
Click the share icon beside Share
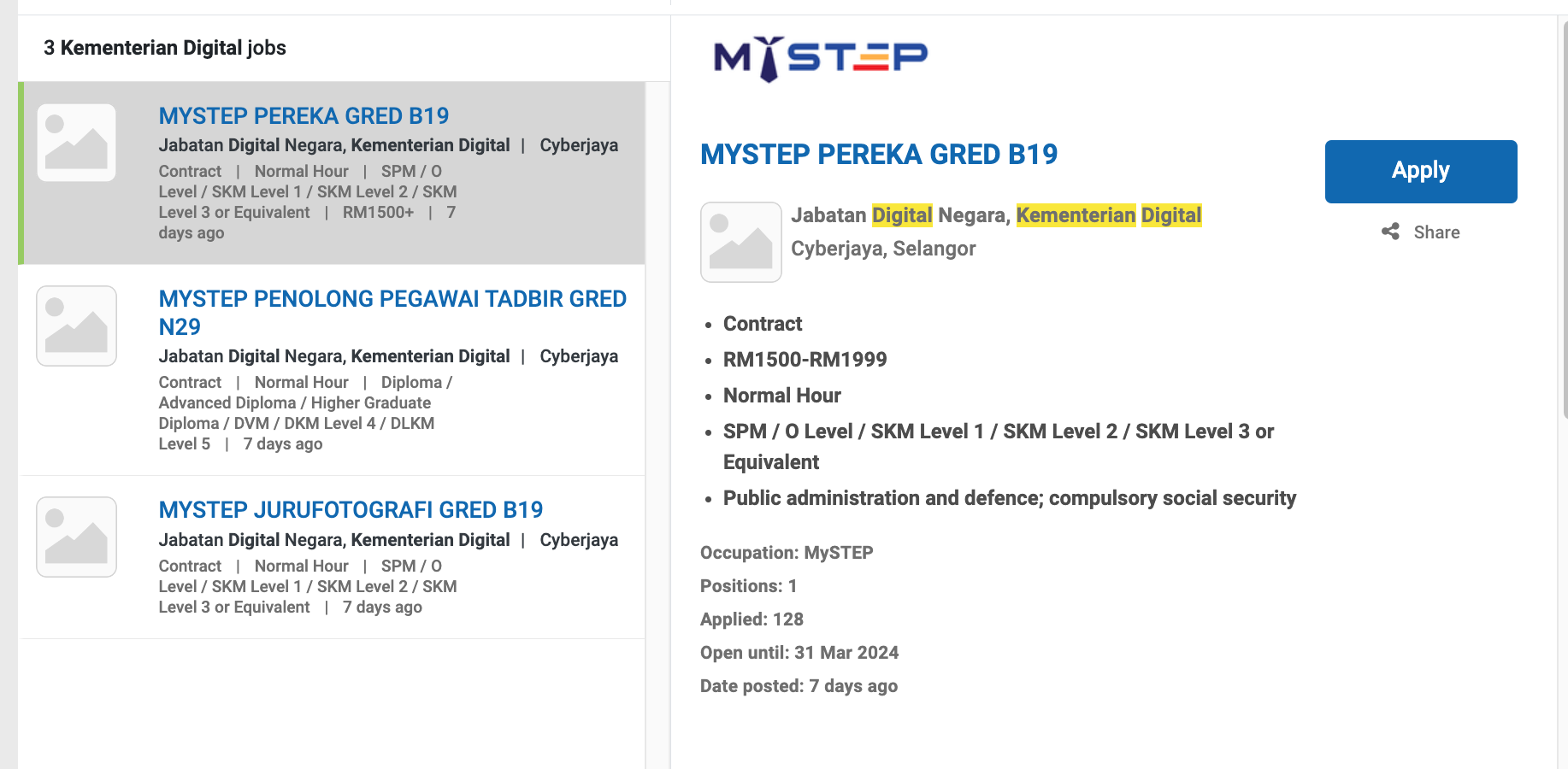(x=1391, y=232)
